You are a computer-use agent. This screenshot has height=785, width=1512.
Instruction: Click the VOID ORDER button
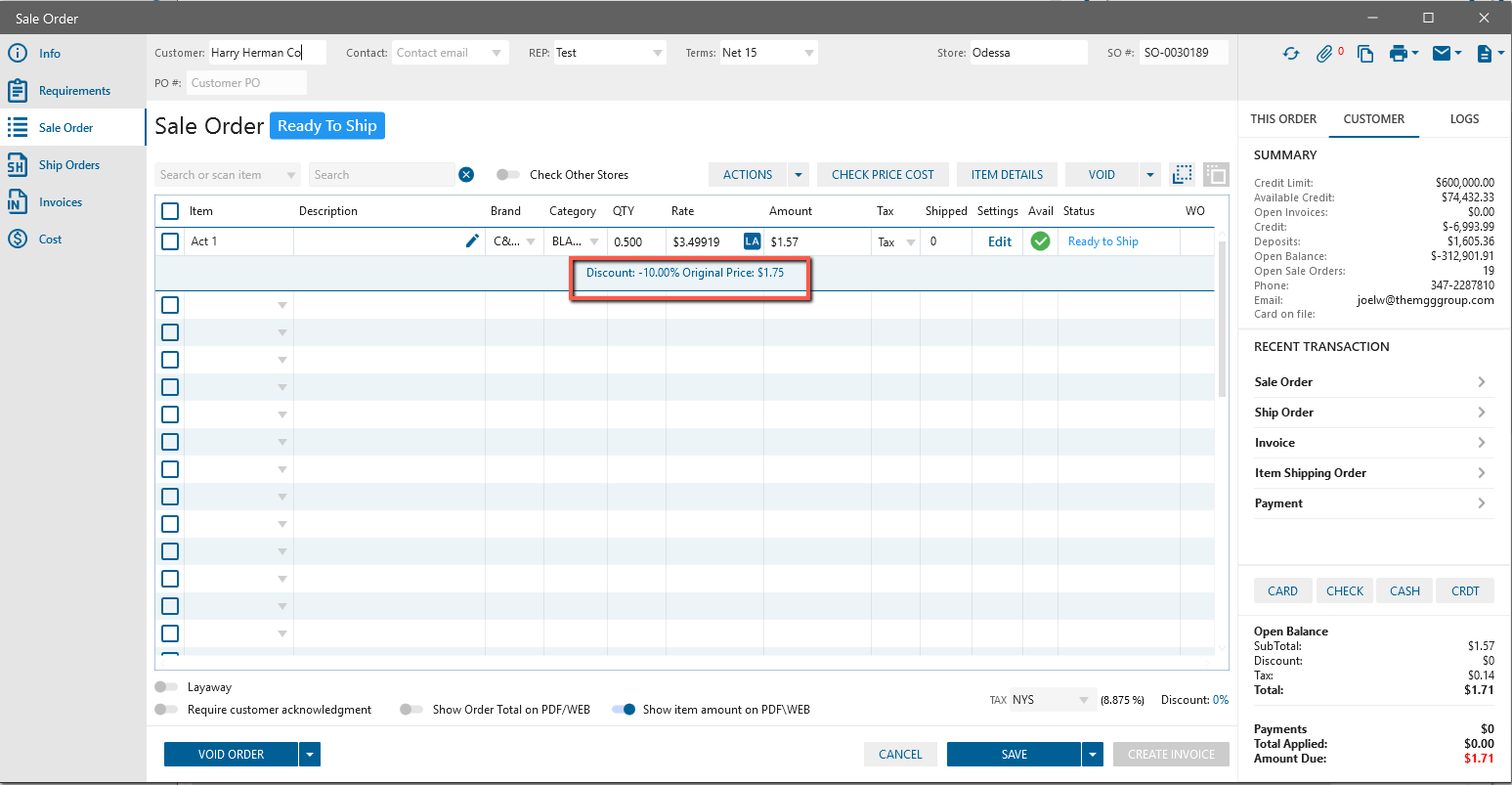232,754
